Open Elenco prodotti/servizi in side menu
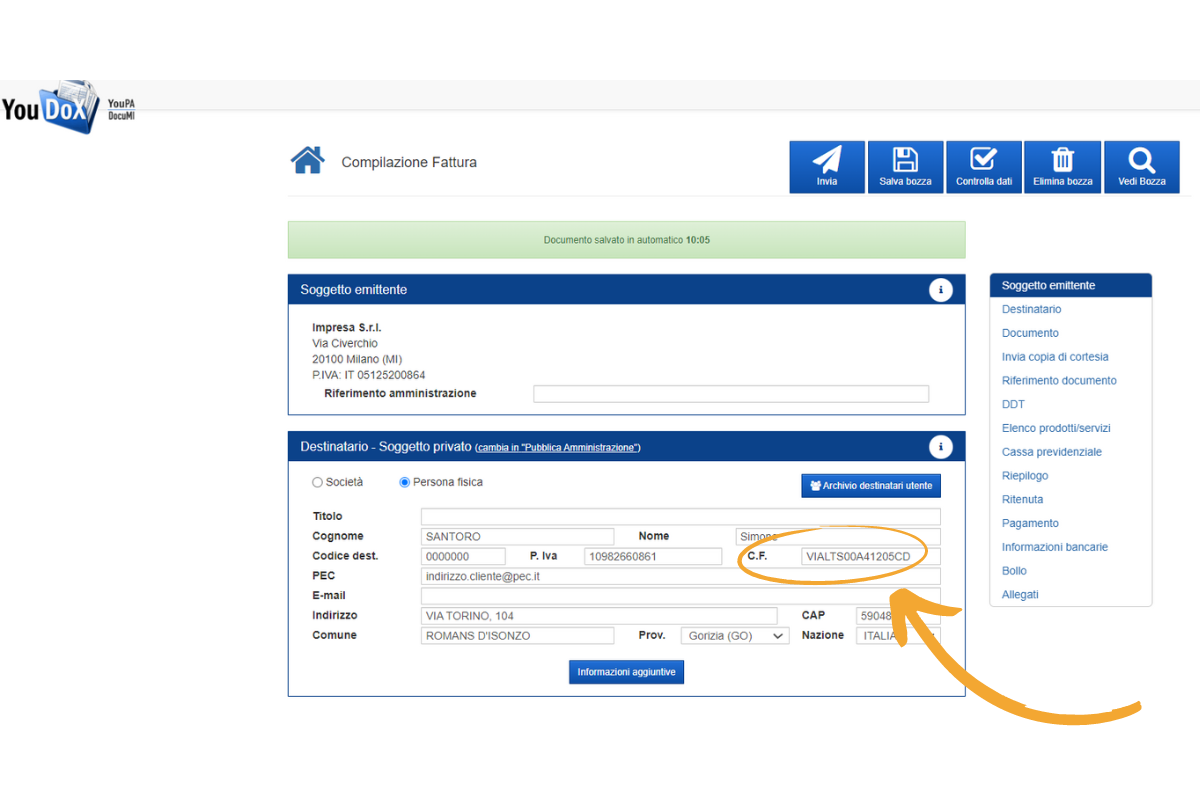 coord(1056,428)
